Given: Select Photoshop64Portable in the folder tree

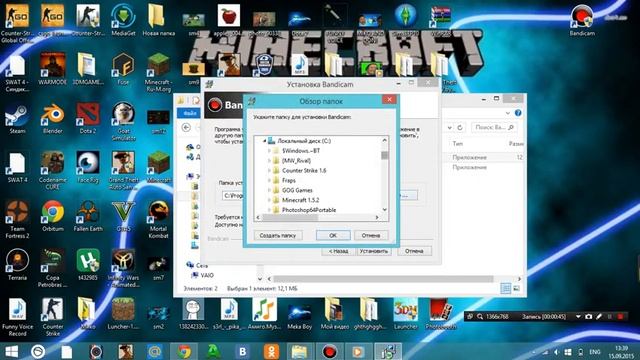Looking at the screenshot, I should [x=309, y=210].
